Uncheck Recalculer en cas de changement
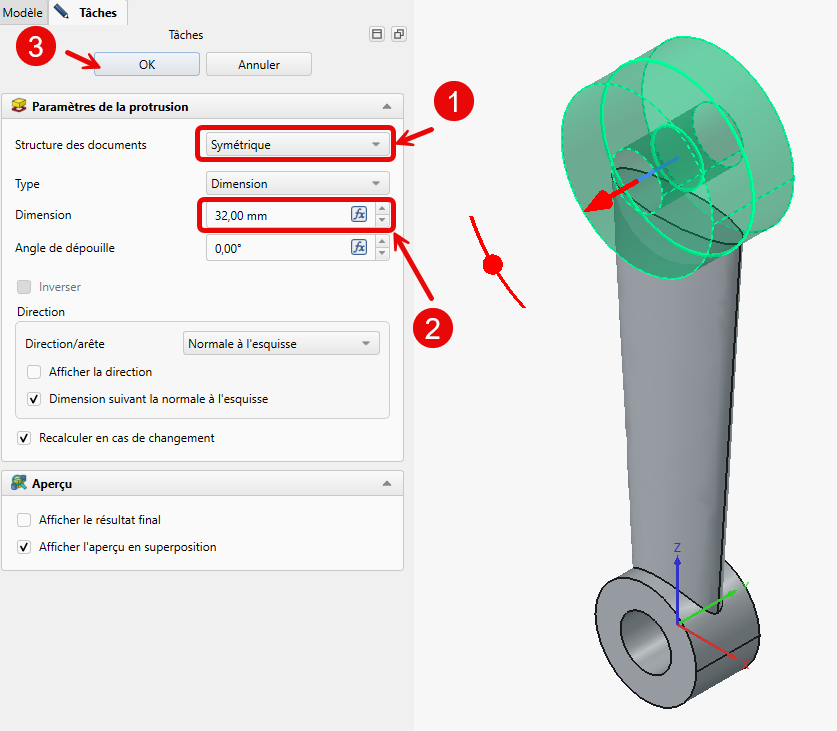The height and width of the screenshot is (731, 837). tap(24, 438)
